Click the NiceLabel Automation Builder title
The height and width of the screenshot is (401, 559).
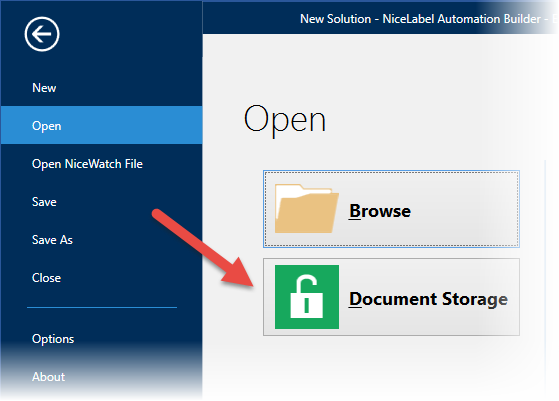pos(461,19)
